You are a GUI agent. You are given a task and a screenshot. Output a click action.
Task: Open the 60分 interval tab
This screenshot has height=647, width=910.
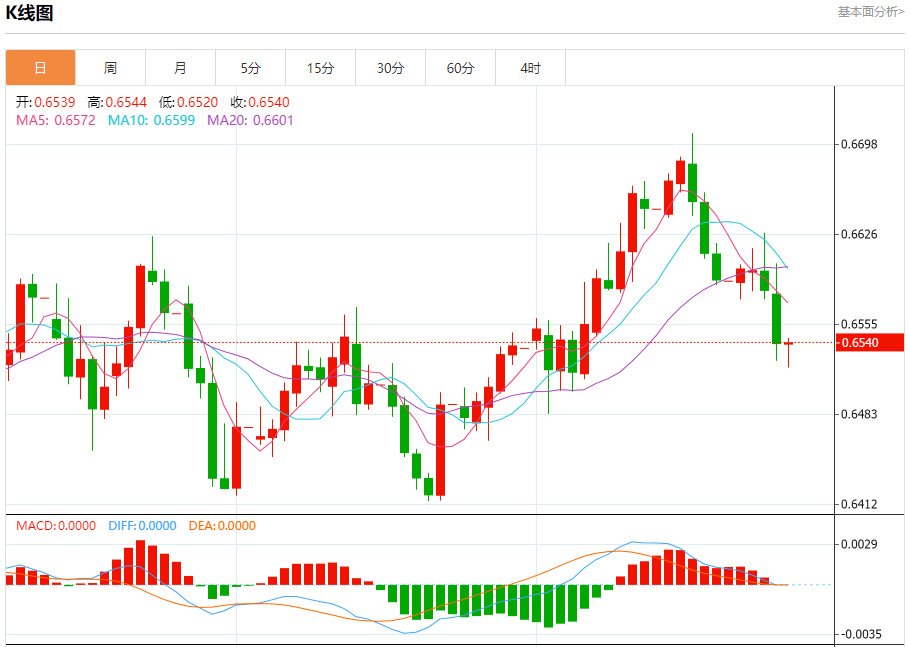tap(460, 68)
